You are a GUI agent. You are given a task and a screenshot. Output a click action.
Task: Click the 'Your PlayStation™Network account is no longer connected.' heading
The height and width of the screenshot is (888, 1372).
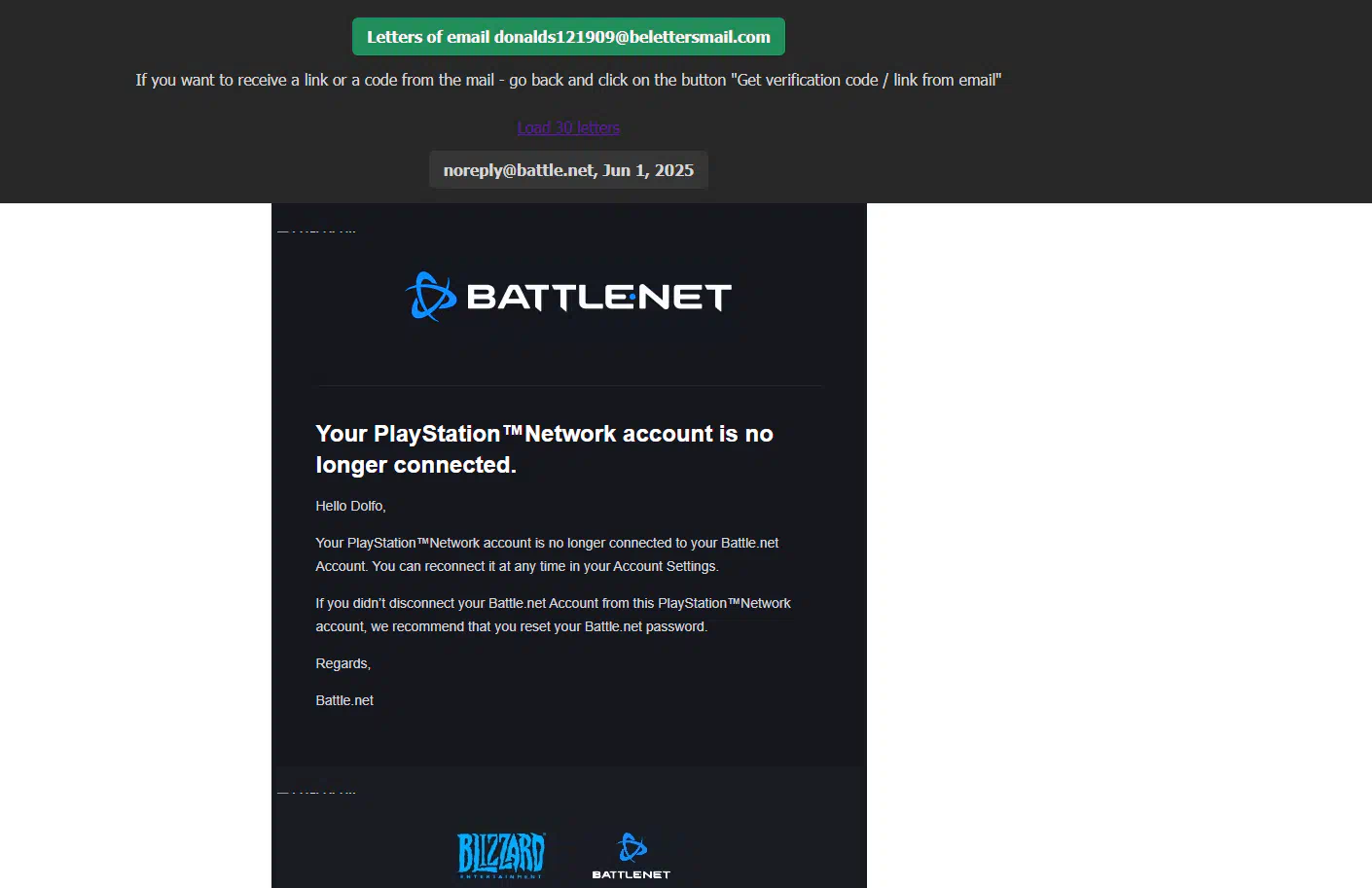[544, 449]
